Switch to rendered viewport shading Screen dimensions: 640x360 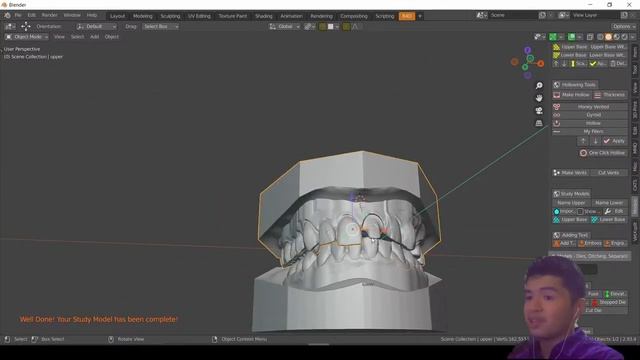tap(624, 37)
